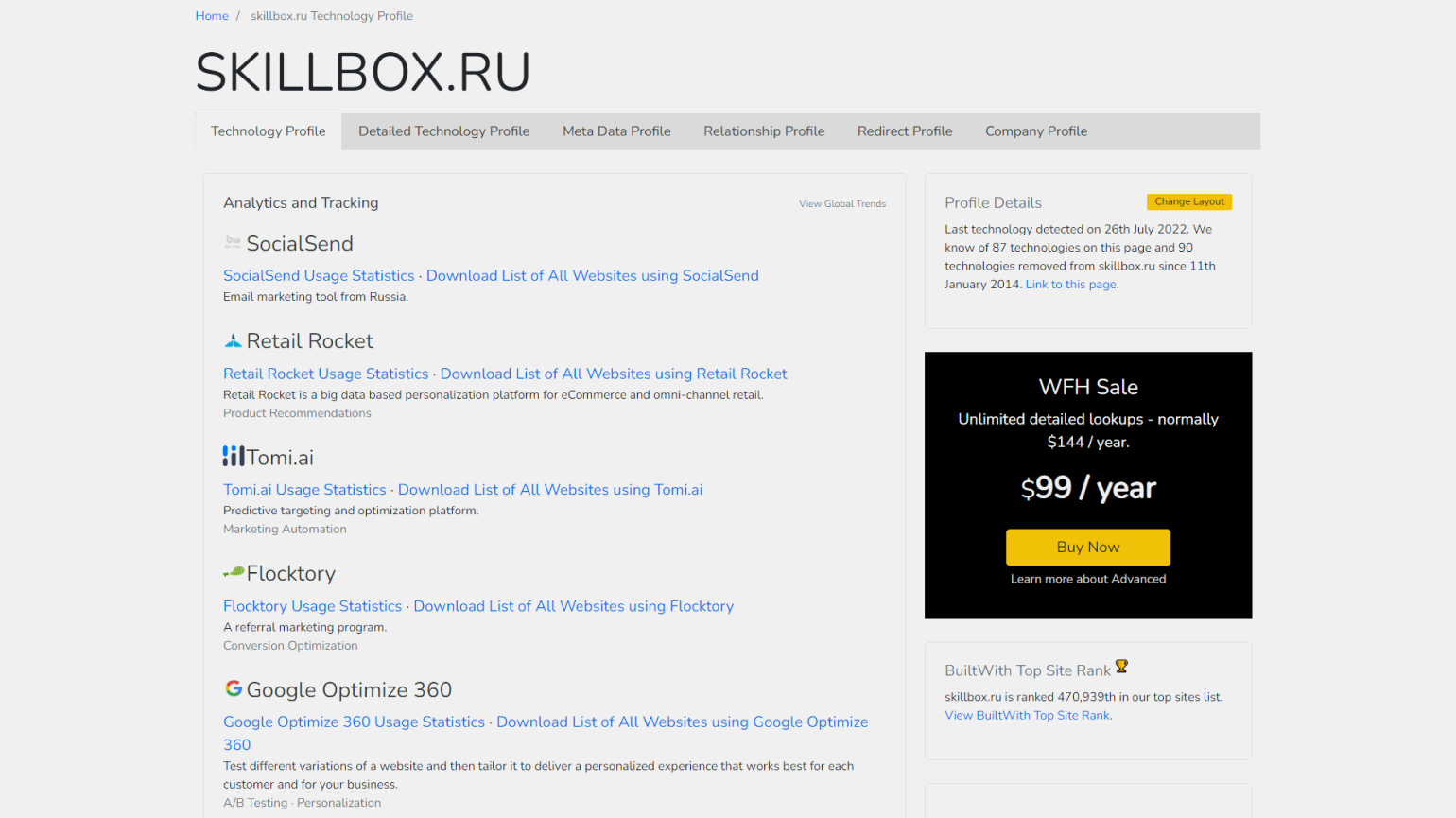The width and height of the screenshot is (1456, 818).
Task: Open View BuiltWith Top Site Rank link
Action: point(1028,716)
